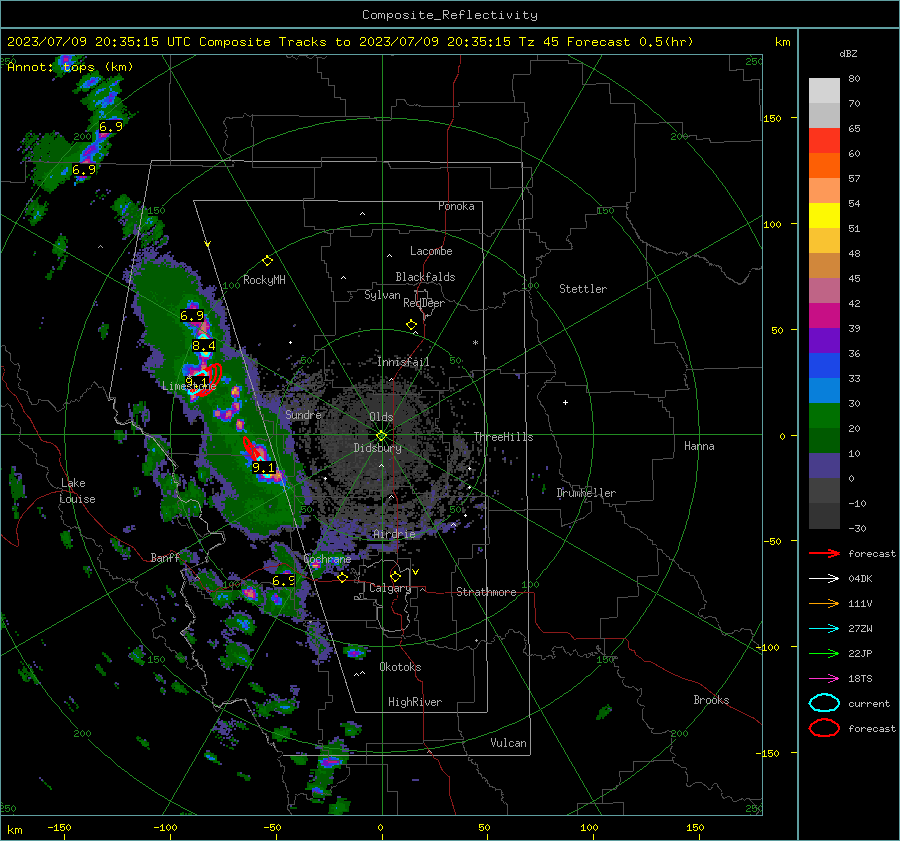Click the dBZ heading above color scale

tap(848, 54)
